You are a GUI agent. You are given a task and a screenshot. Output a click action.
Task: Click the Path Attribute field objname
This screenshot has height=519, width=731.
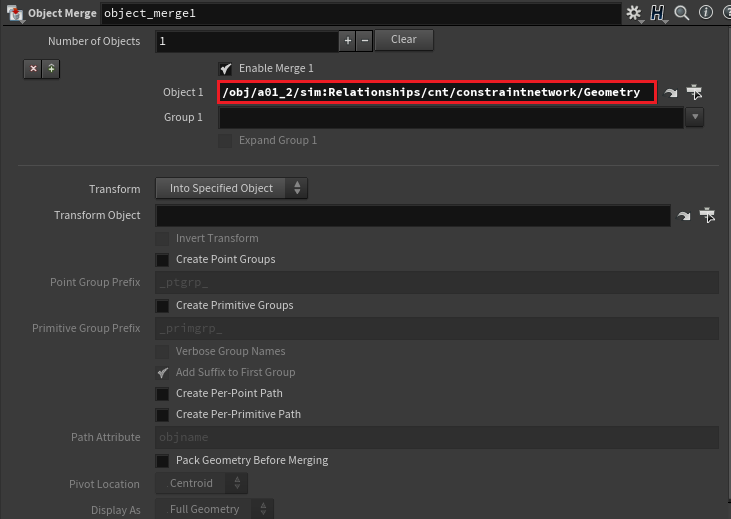coord(437,437)
